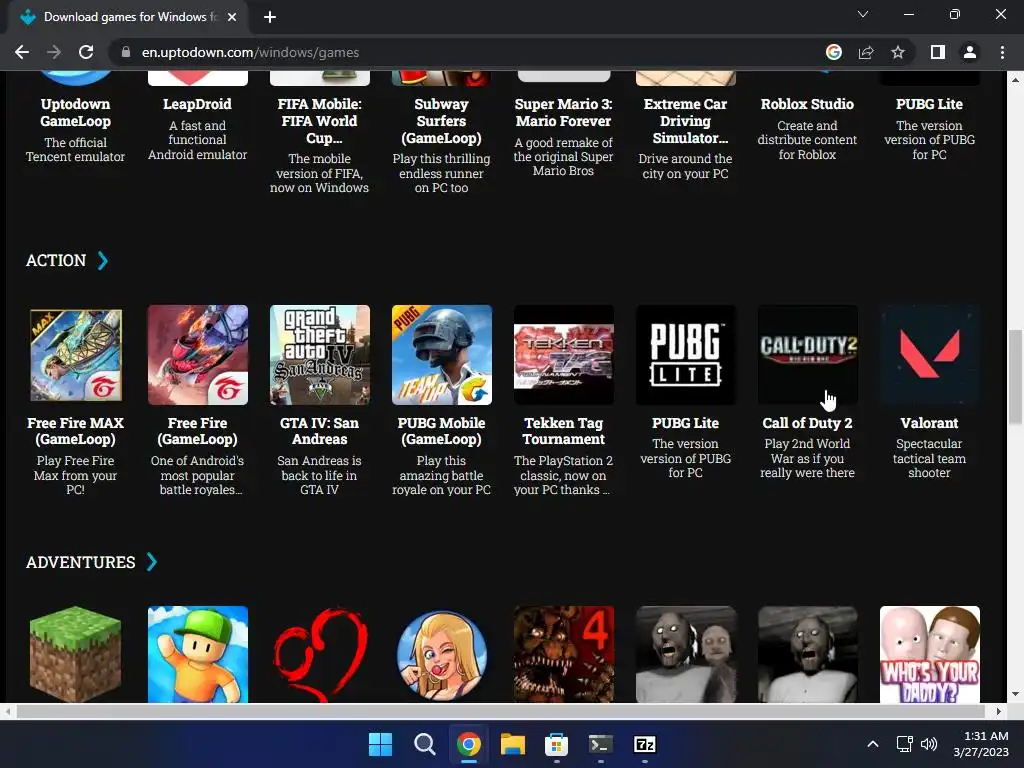Open FIFA Mobile: FIFA World Cup link
Image resolution: width=1024 pixels, height=768 pixels.
pos(319,121)
